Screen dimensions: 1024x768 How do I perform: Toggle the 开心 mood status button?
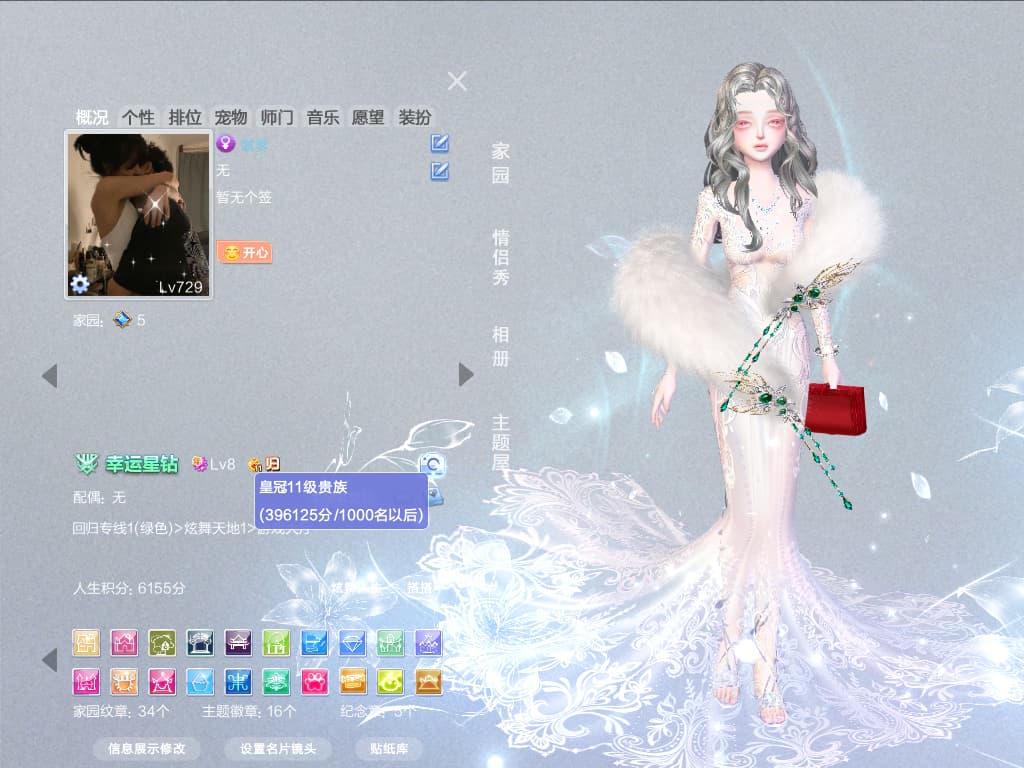(244, 252)
